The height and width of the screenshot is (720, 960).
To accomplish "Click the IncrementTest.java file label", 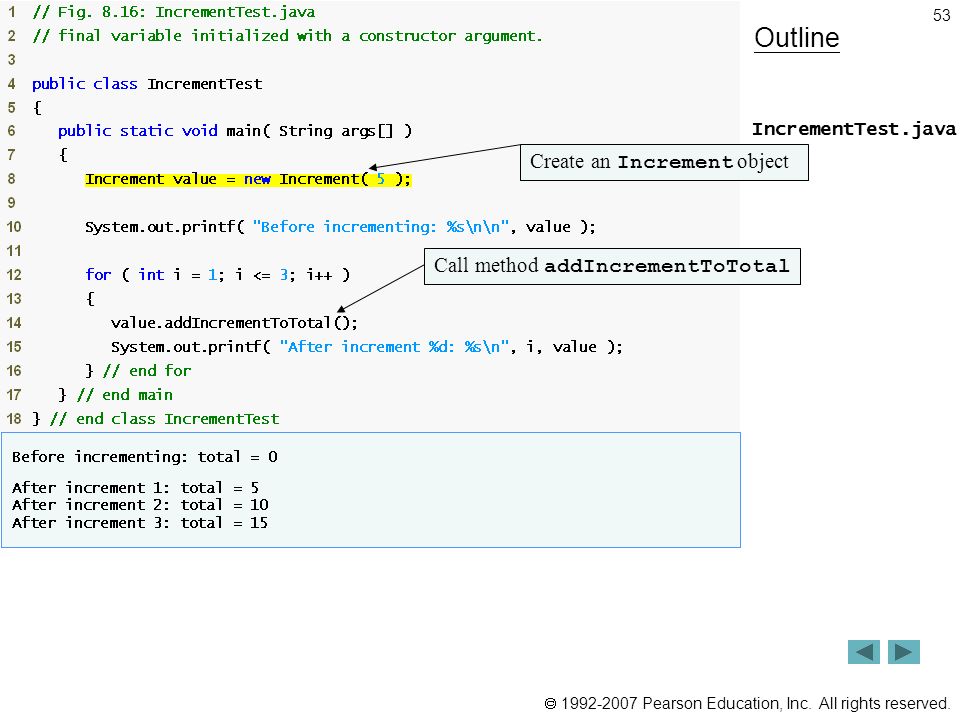I will pos(853,129).
